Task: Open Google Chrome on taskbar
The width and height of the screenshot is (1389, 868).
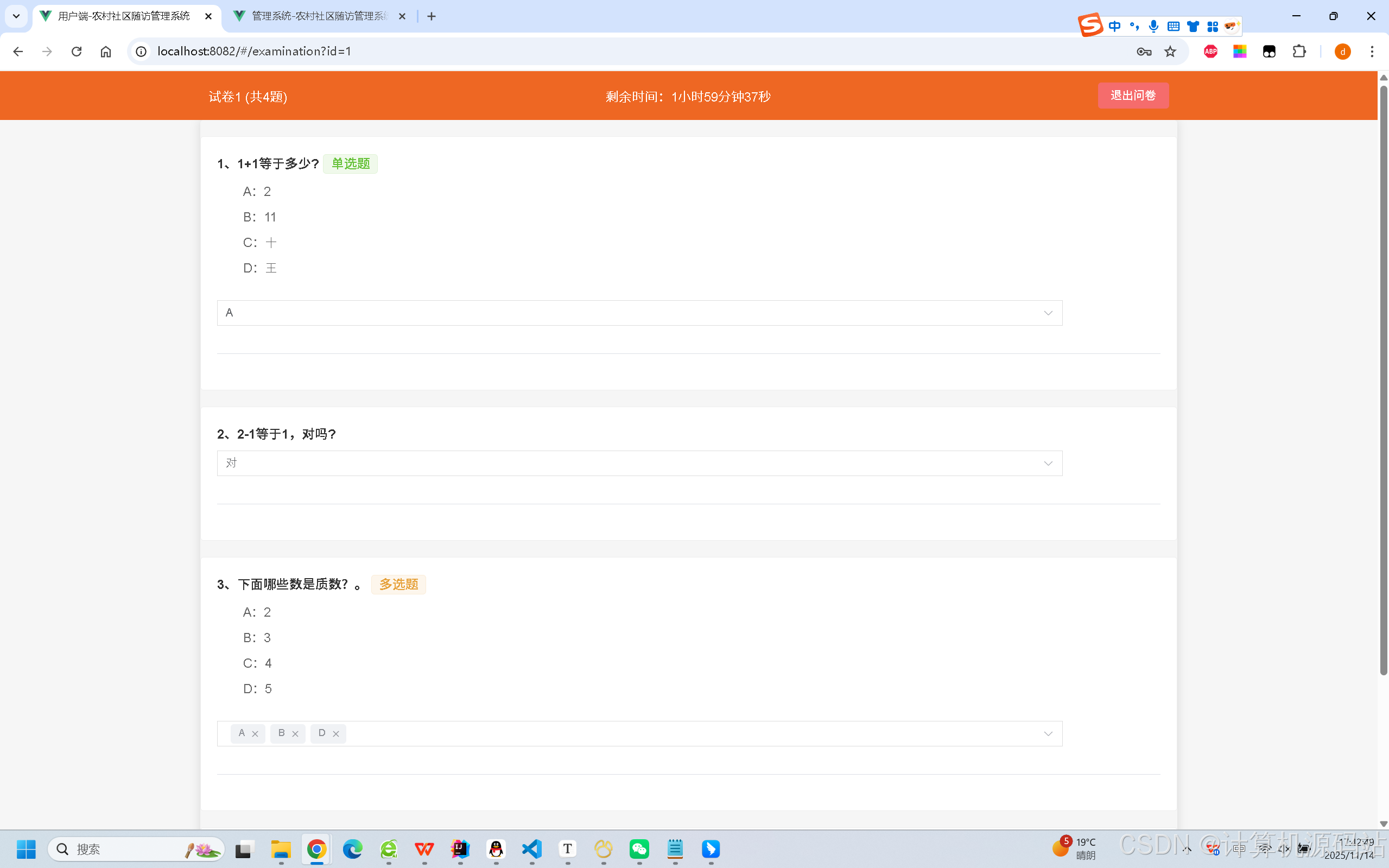Action: coord(316,849)
